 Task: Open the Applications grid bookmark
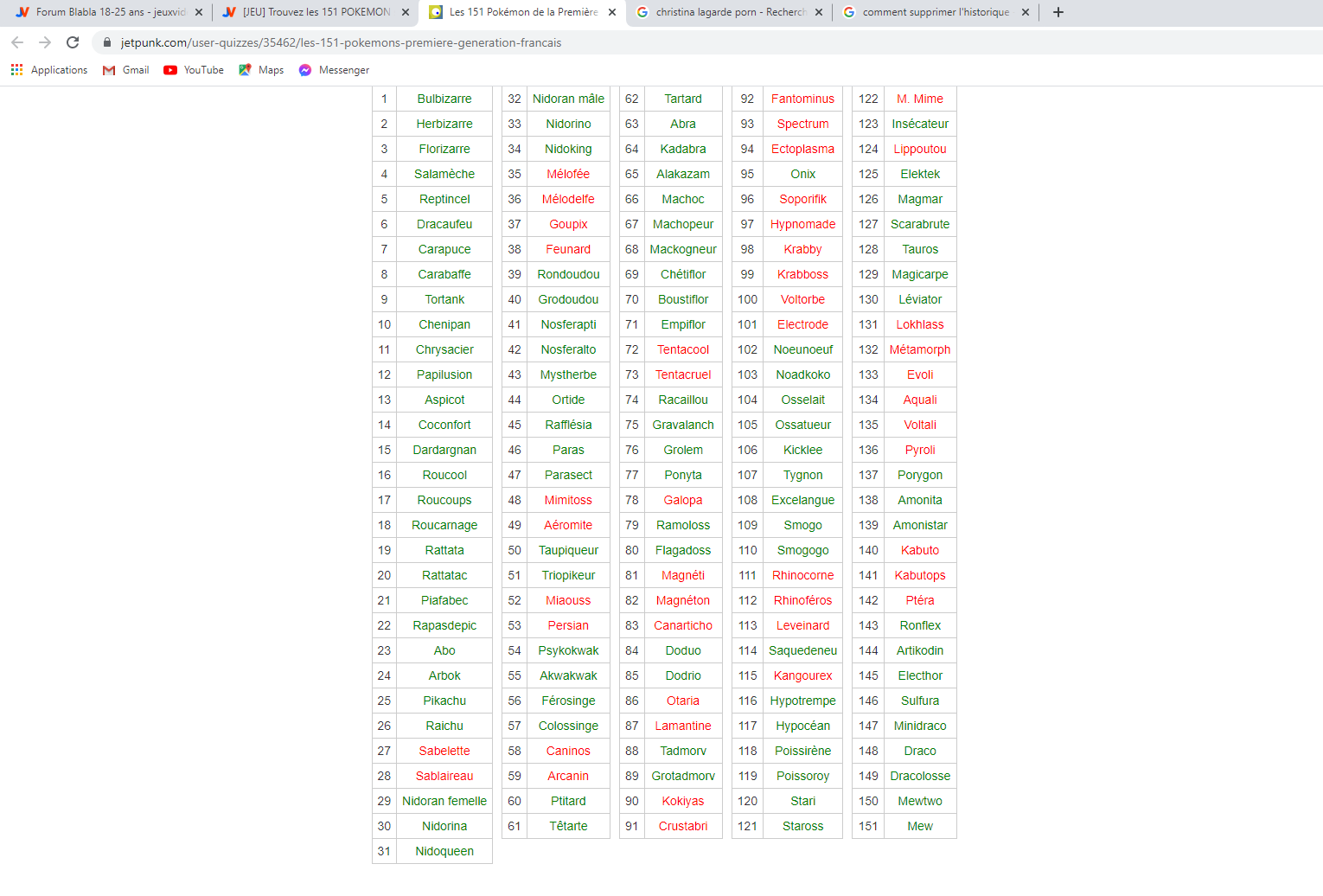click(x=49, y=70)
